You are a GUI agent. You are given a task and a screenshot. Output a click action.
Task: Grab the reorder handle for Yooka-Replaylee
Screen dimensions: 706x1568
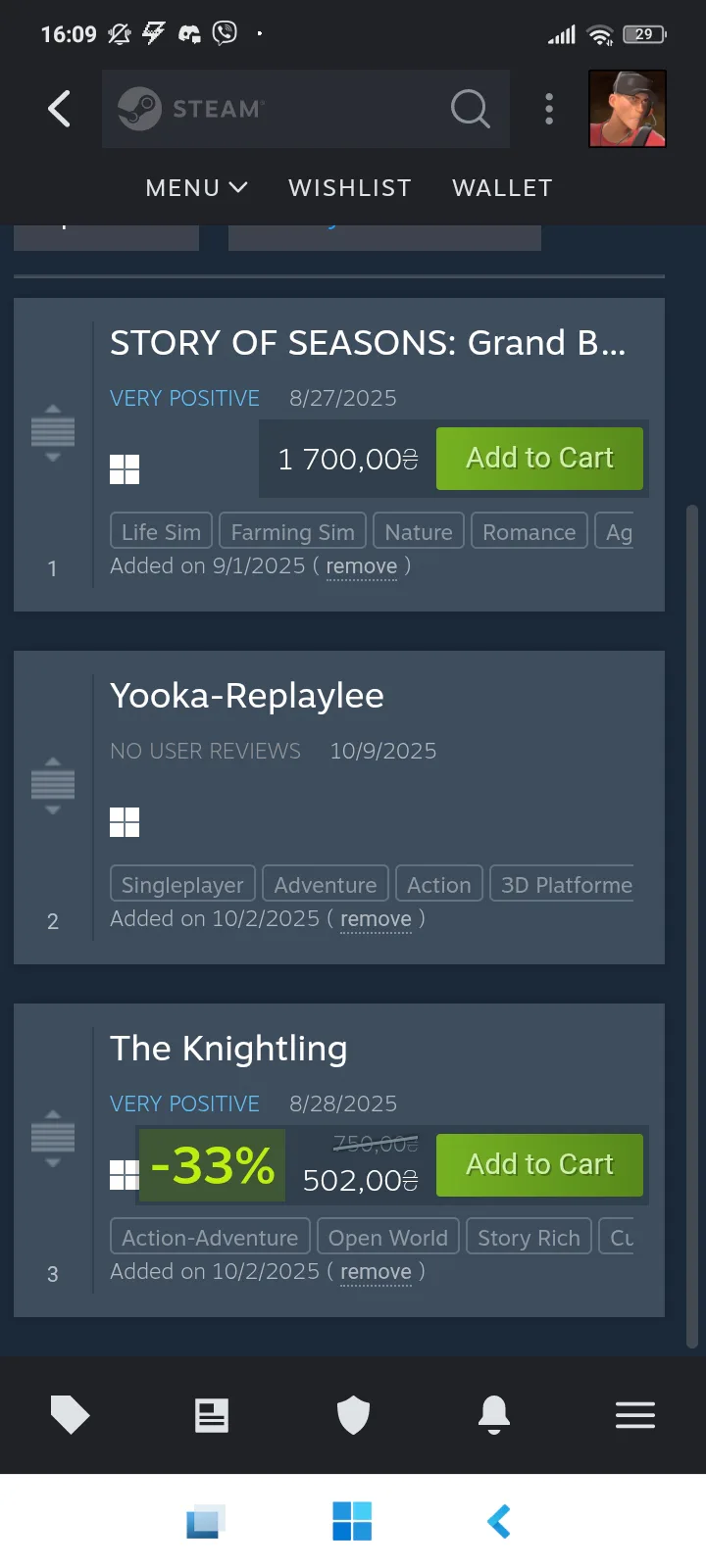coord(53,785)
